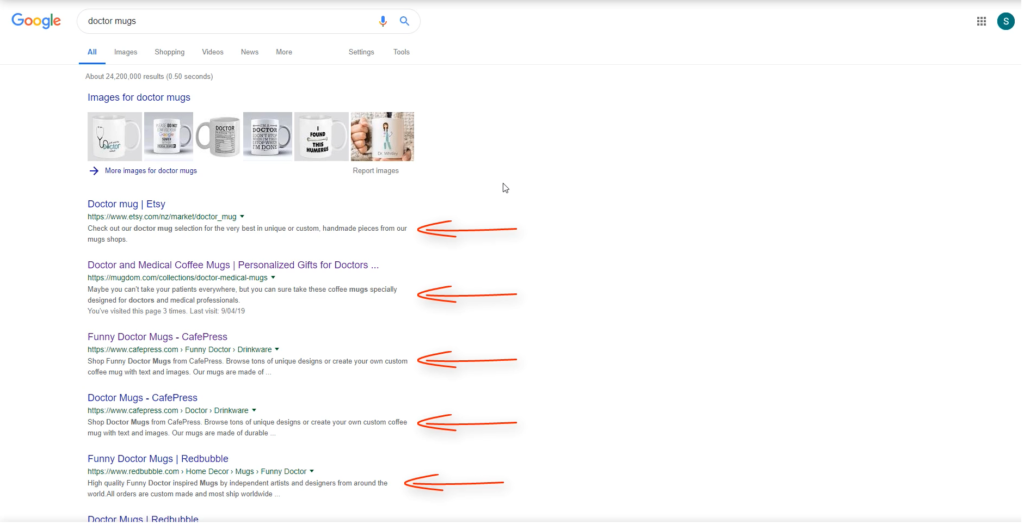
Task: Click More images for doctor mugs
Action: 150,170
